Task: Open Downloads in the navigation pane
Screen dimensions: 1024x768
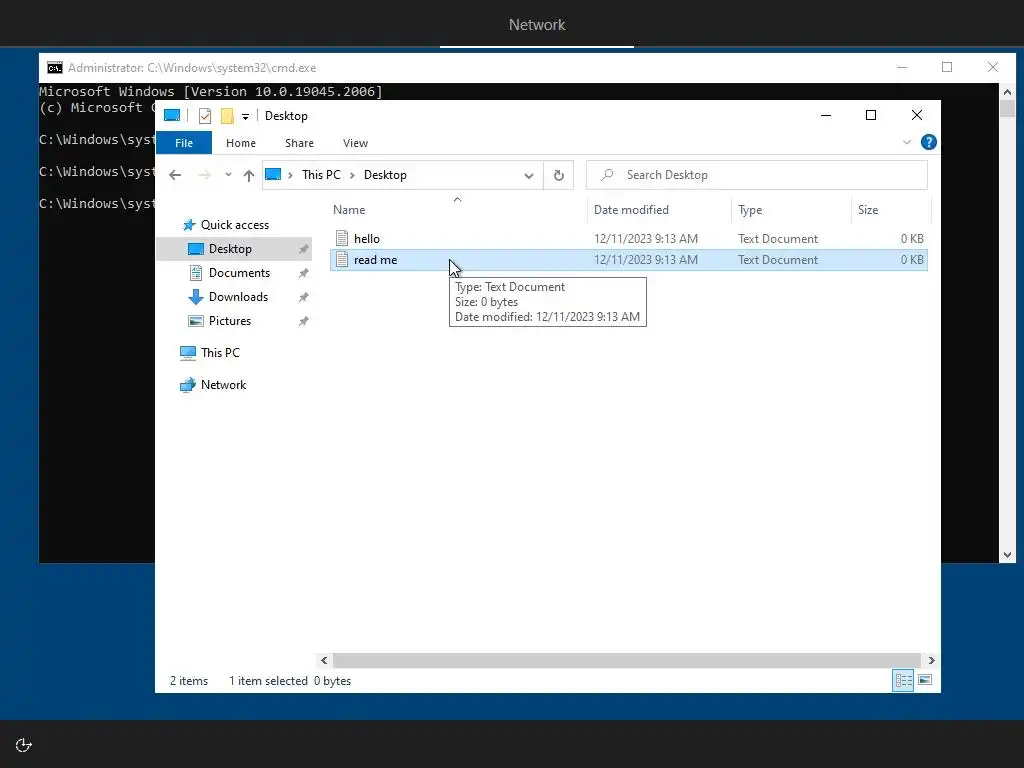Action: pos(238,297)
